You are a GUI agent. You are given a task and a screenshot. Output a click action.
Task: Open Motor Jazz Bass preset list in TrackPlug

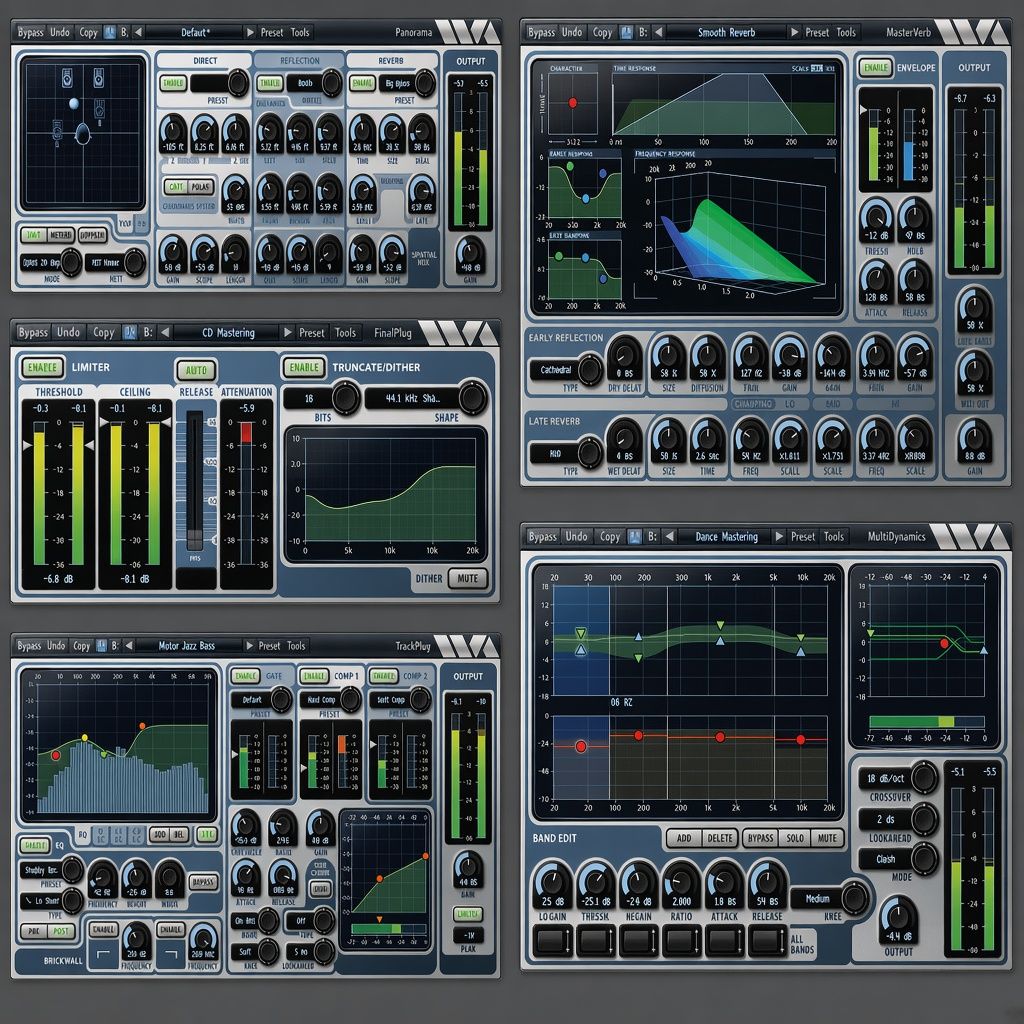(187, 646)
